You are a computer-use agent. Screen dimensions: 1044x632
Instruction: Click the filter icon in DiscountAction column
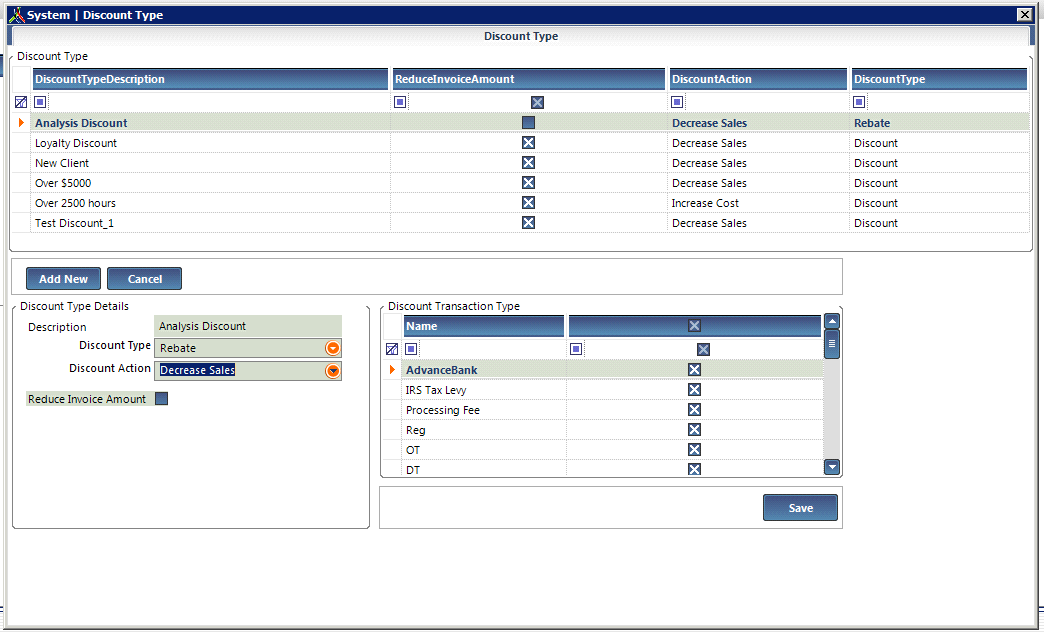pyautogui.click(x=676, y=102)
